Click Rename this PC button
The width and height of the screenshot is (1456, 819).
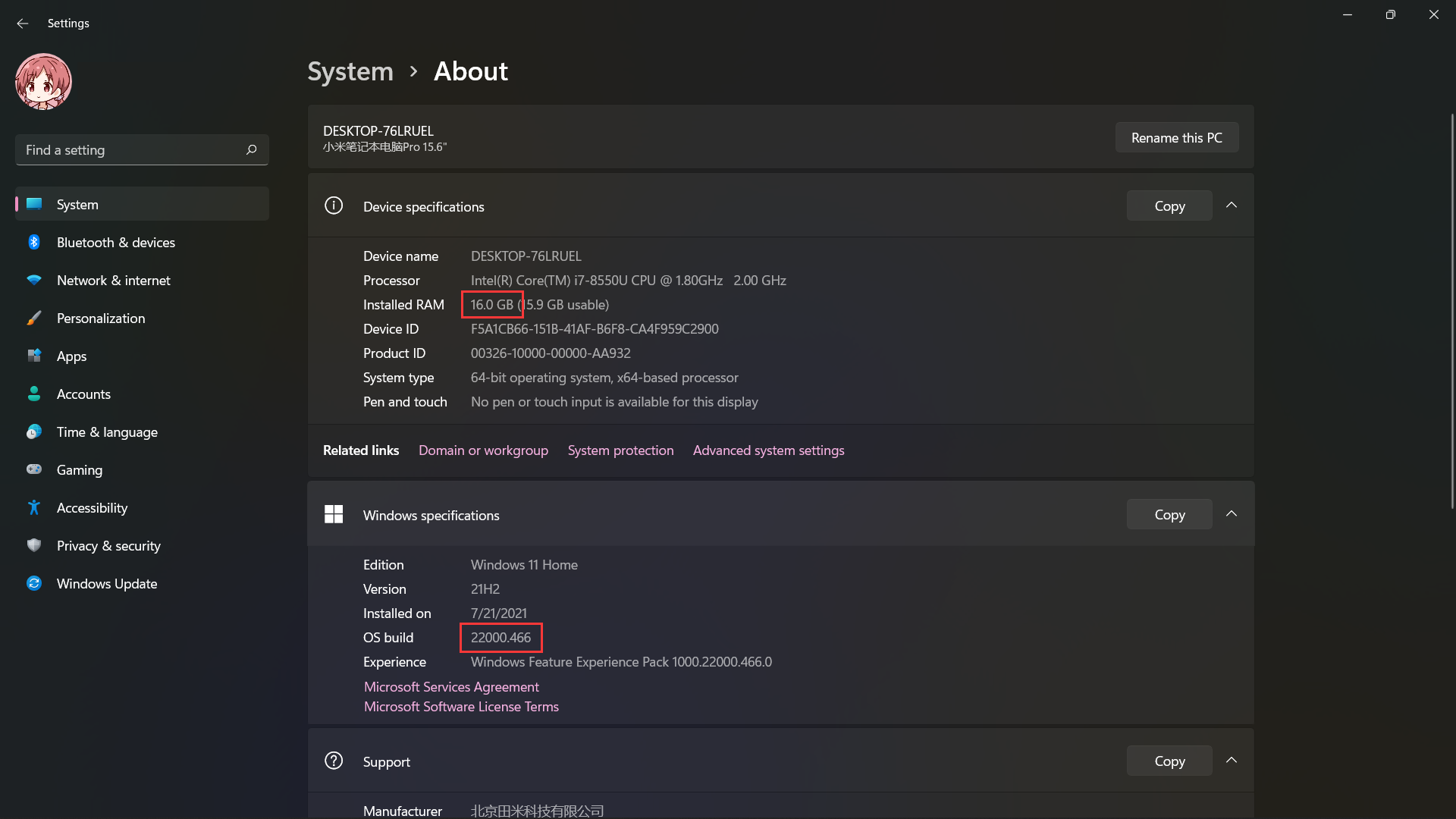coord(1177,137)
